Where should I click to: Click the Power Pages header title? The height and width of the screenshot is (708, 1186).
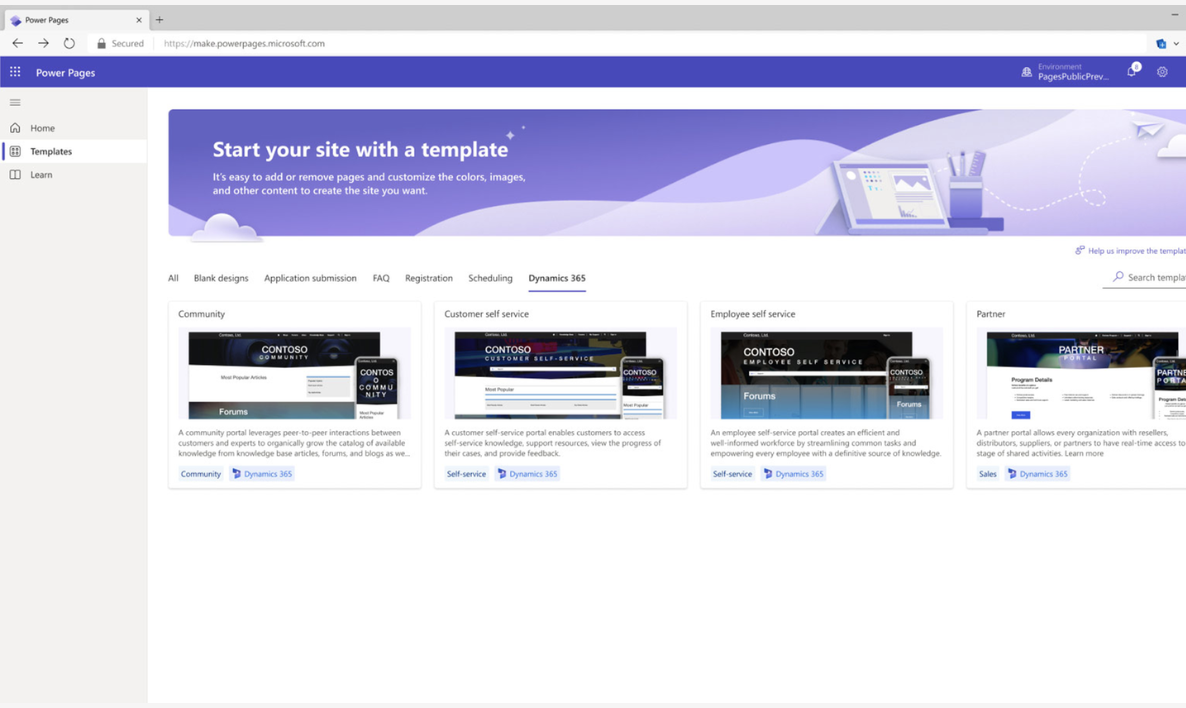point(66,73)
